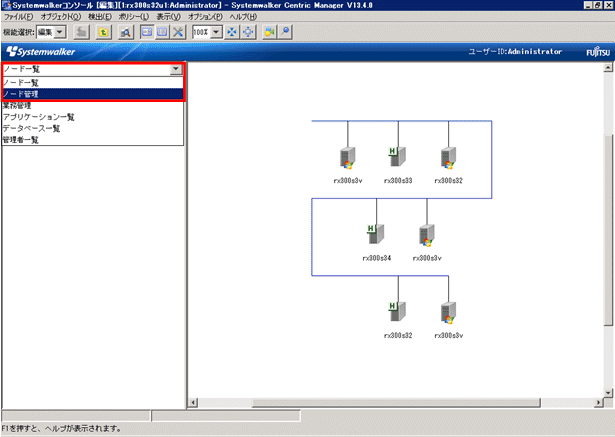Click the wrench and screwdriver tools icon

click(x=178, y=32)
